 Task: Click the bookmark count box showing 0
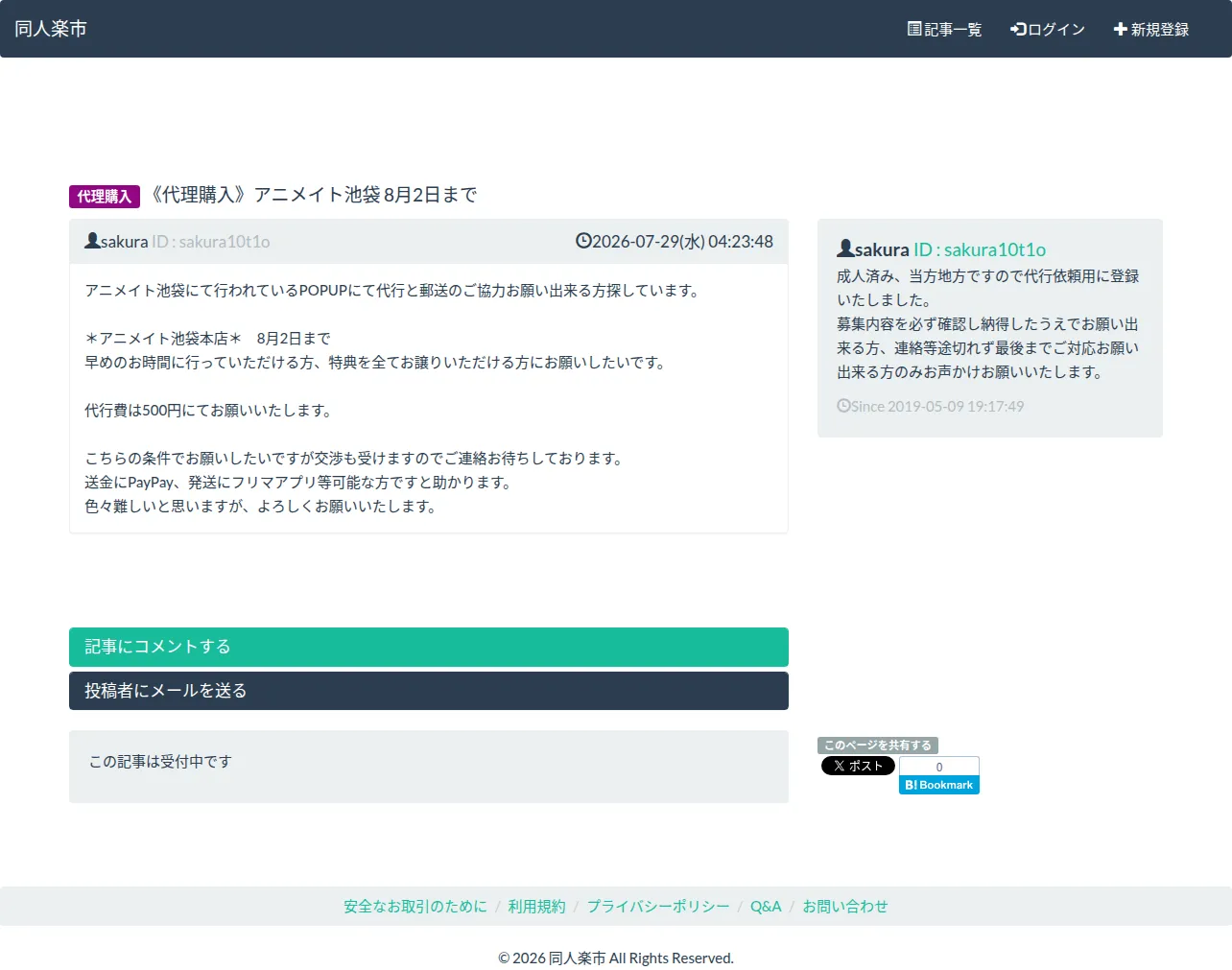(939, 767)
